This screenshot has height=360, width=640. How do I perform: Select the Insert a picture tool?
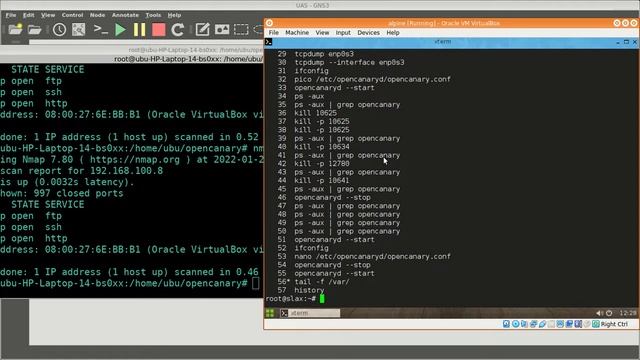(222, 29)
